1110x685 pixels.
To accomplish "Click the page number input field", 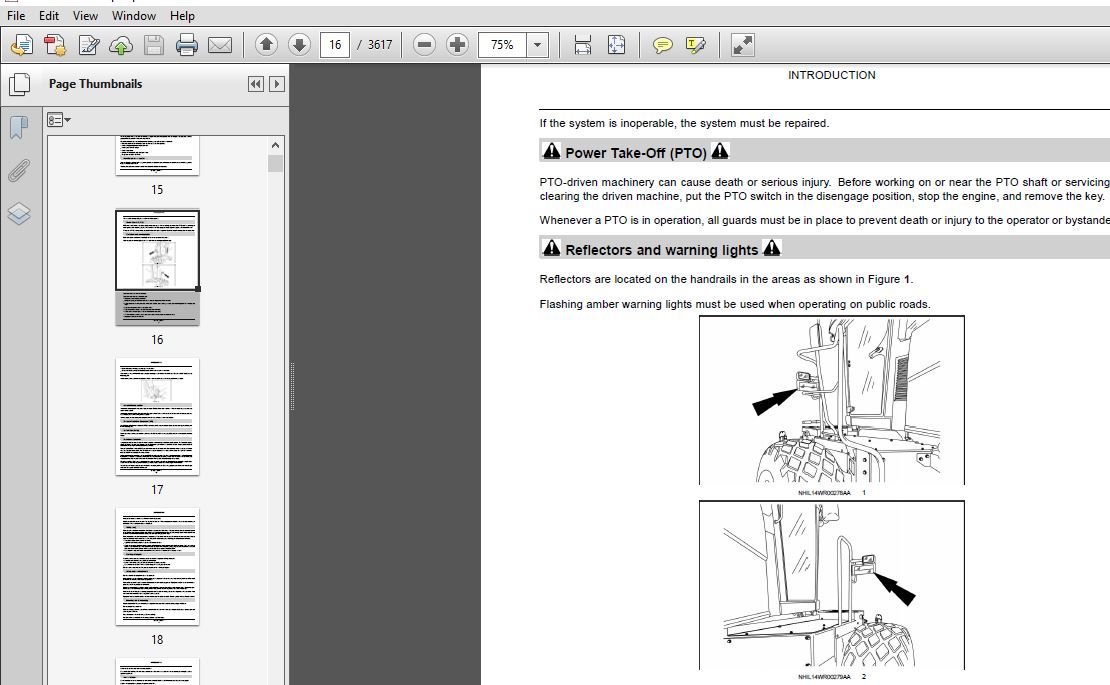I will [x=335, y=45].
